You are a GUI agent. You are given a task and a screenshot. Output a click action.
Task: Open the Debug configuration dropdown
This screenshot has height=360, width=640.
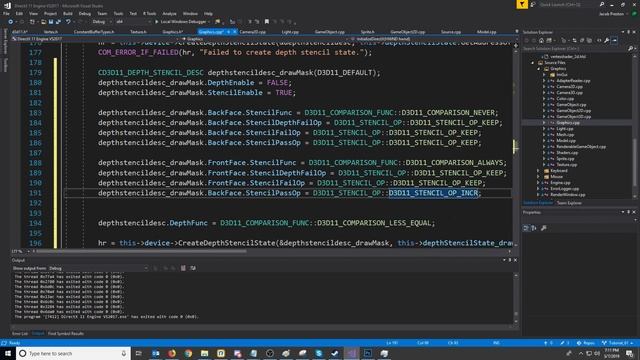pos(101,22)
